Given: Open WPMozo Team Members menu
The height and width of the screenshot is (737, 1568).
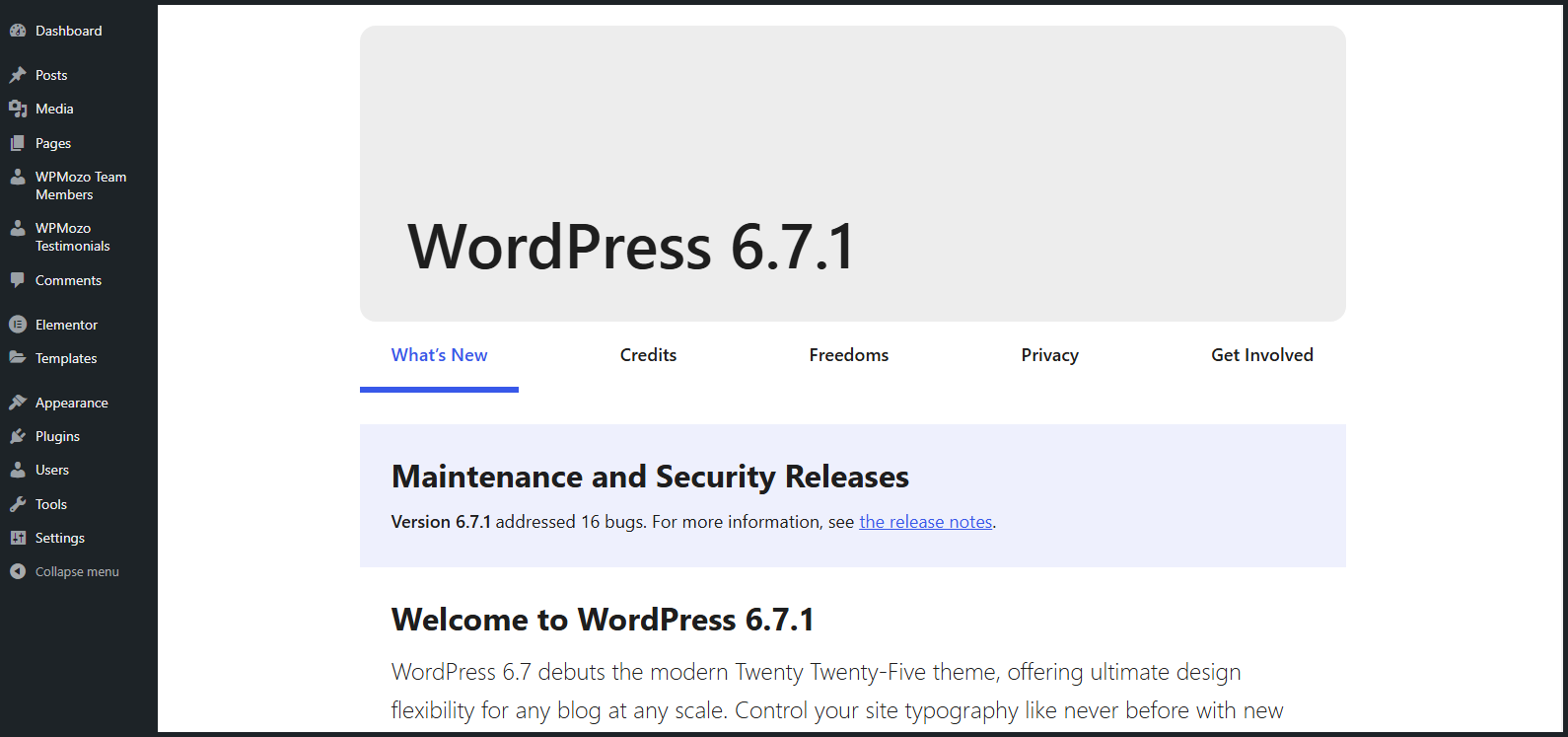Looking at the screenshot, I should tap(79, 185).
